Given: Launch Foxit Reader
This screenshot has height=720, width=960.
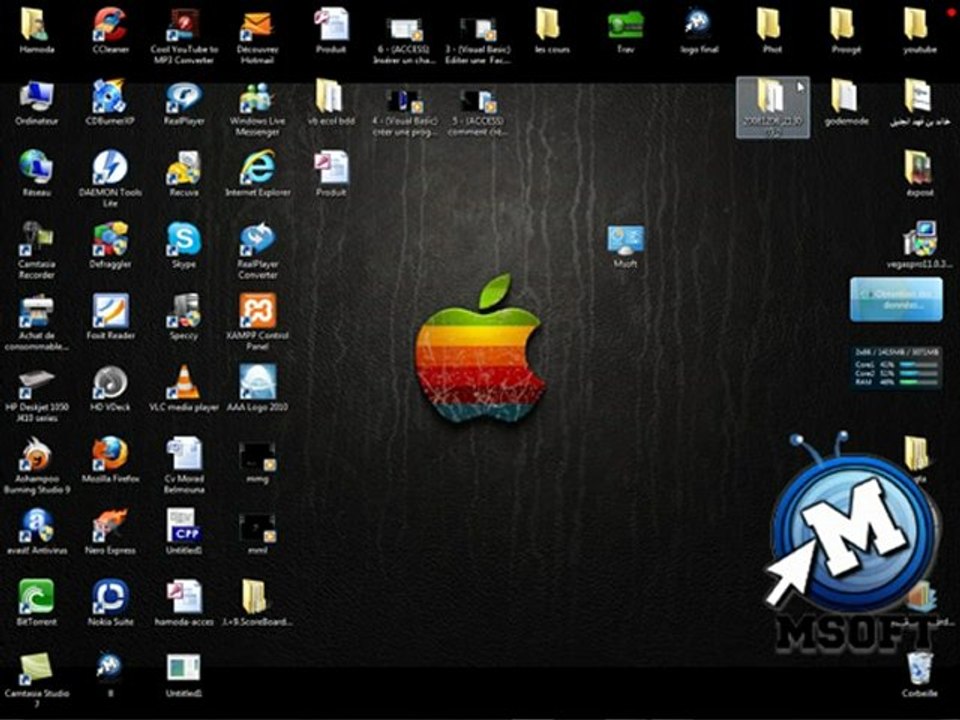Looking at the screenshot, I should [x=110, y=317].
